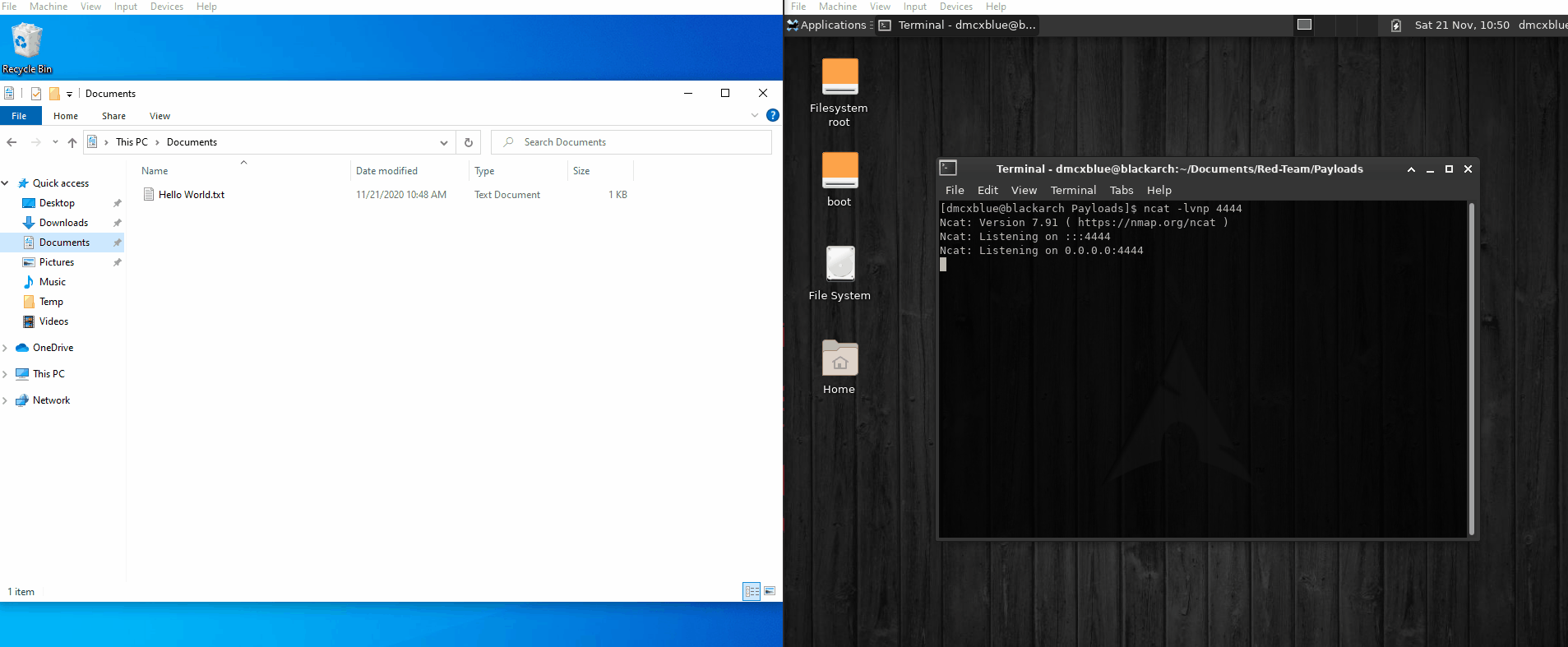Open Devices menu in left VirtualBox window
This screenshot has width=1568, height=647.
[167, 7]
